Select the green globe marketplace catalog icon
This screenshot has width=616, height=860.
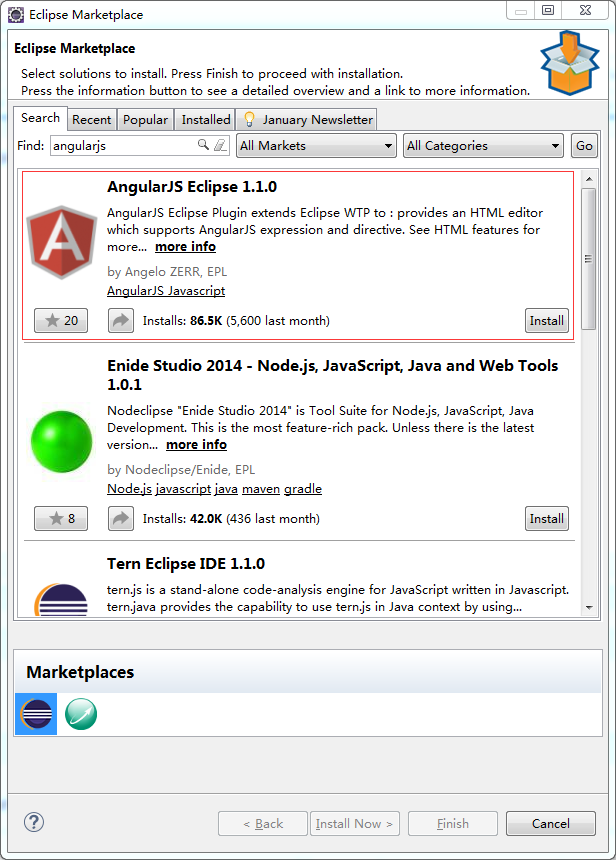(x=81, y=714)
